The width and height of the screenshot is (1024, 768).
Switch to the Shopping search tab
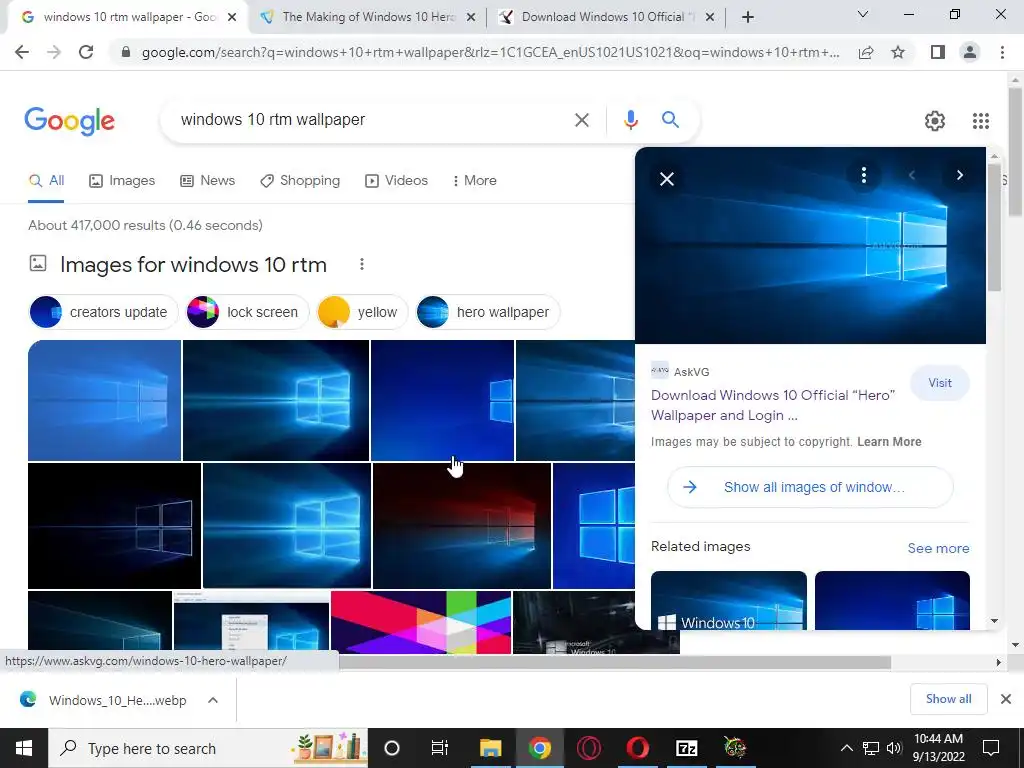click(x=300, y=181)
